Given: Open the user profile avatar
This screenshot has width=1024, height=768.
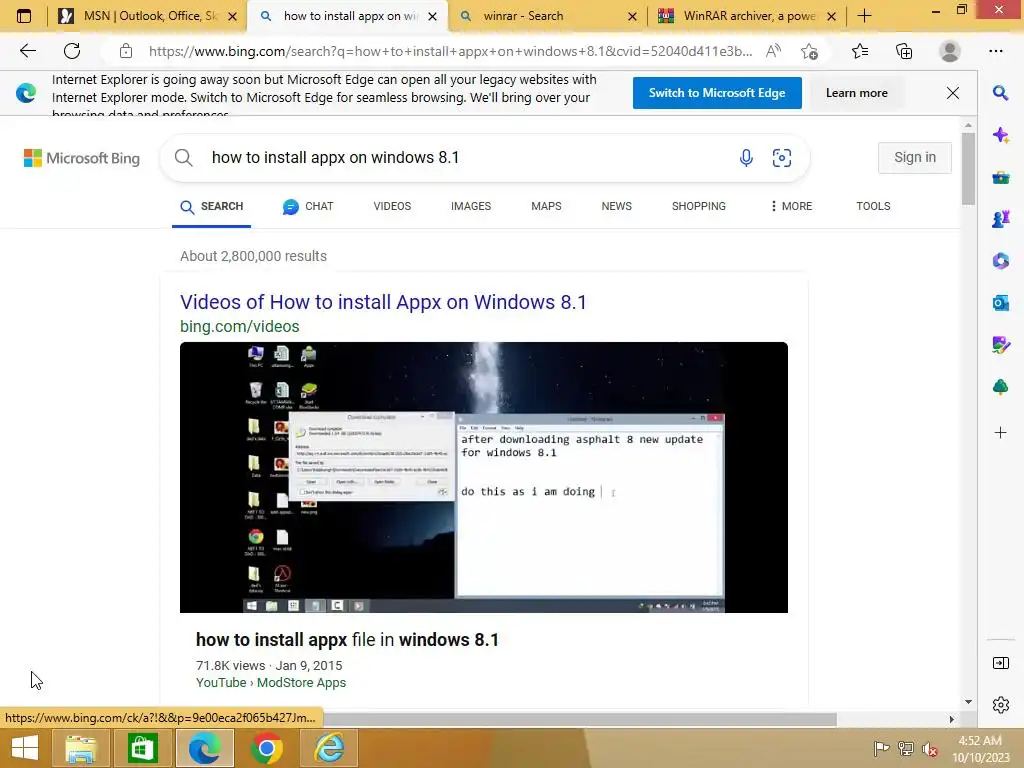Looking at the screenshot, I should (950, 51).
